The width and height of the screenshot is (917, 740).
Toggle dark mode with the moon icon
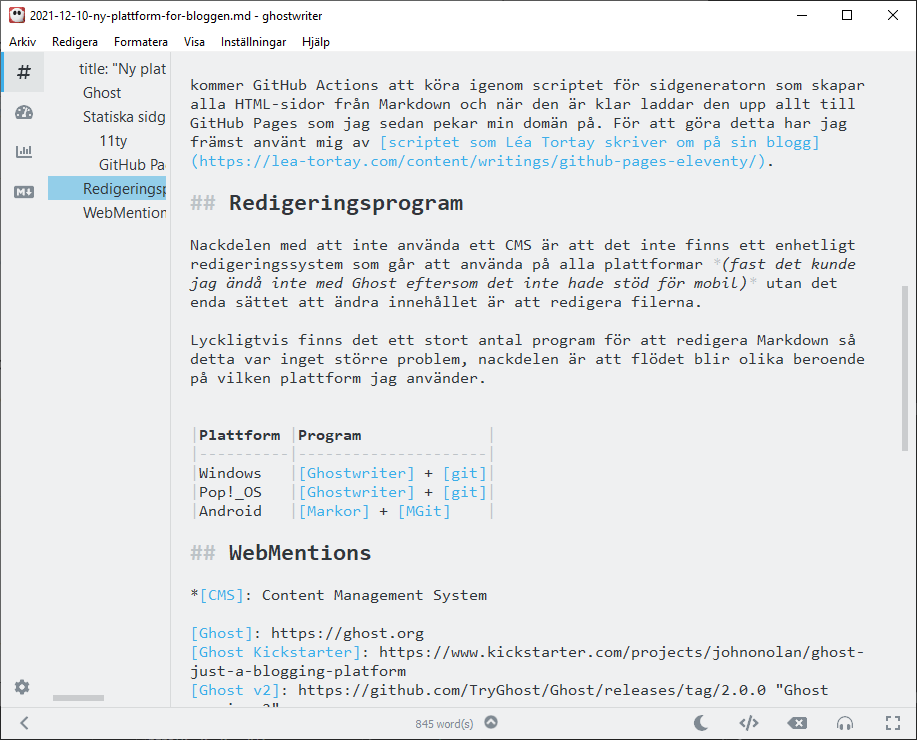[701, 722]
